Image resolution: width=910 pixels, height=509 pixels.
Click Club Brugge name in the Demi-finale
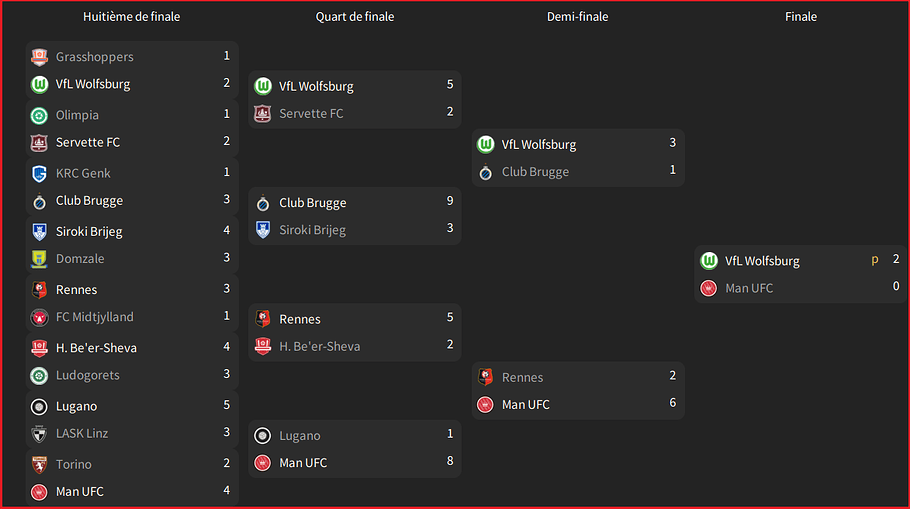click(x=535, y=172)
